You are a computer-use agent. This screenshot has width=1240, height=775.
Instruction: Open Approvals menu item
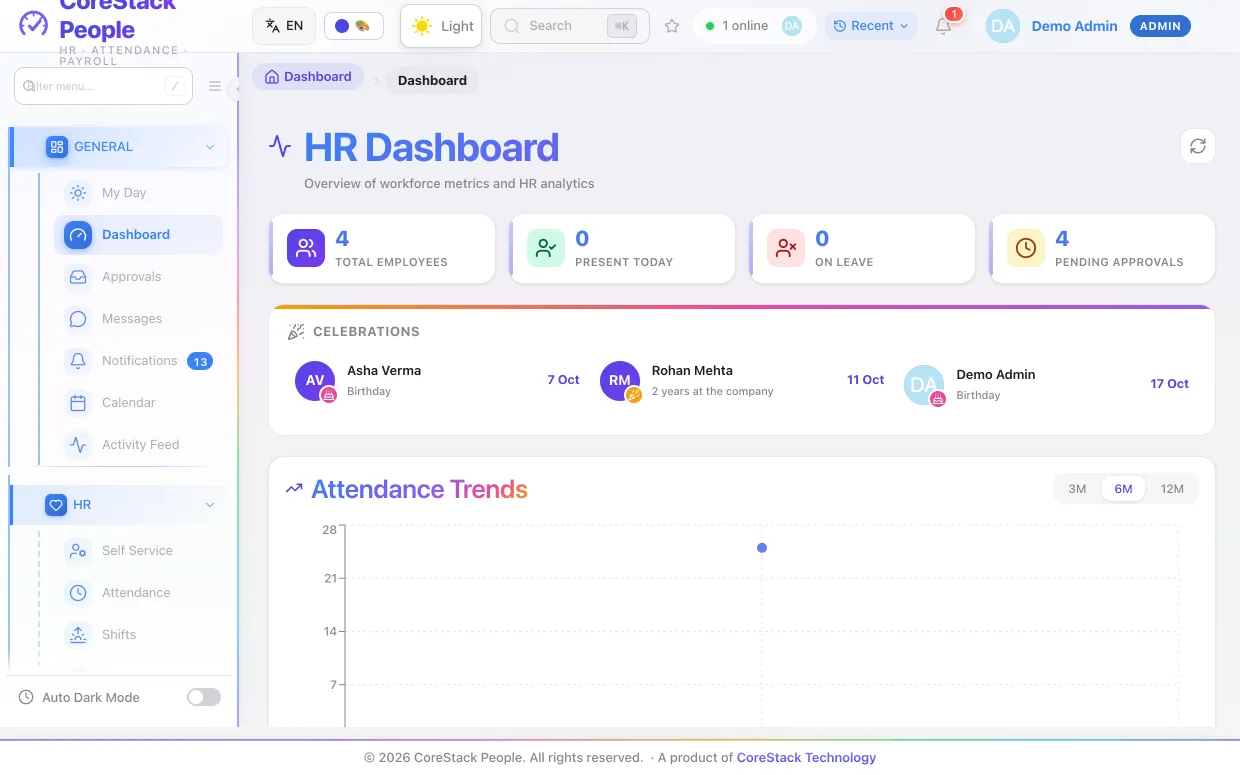click(x=139, y=277)
